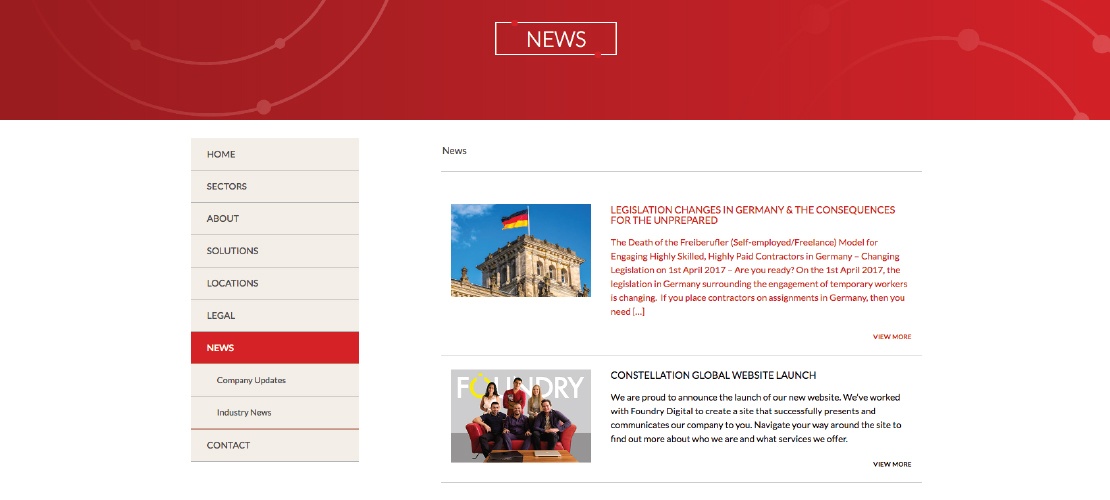Click the Germany article excerpt starting 'The Death of the Freiberufler'

[759, 277]
